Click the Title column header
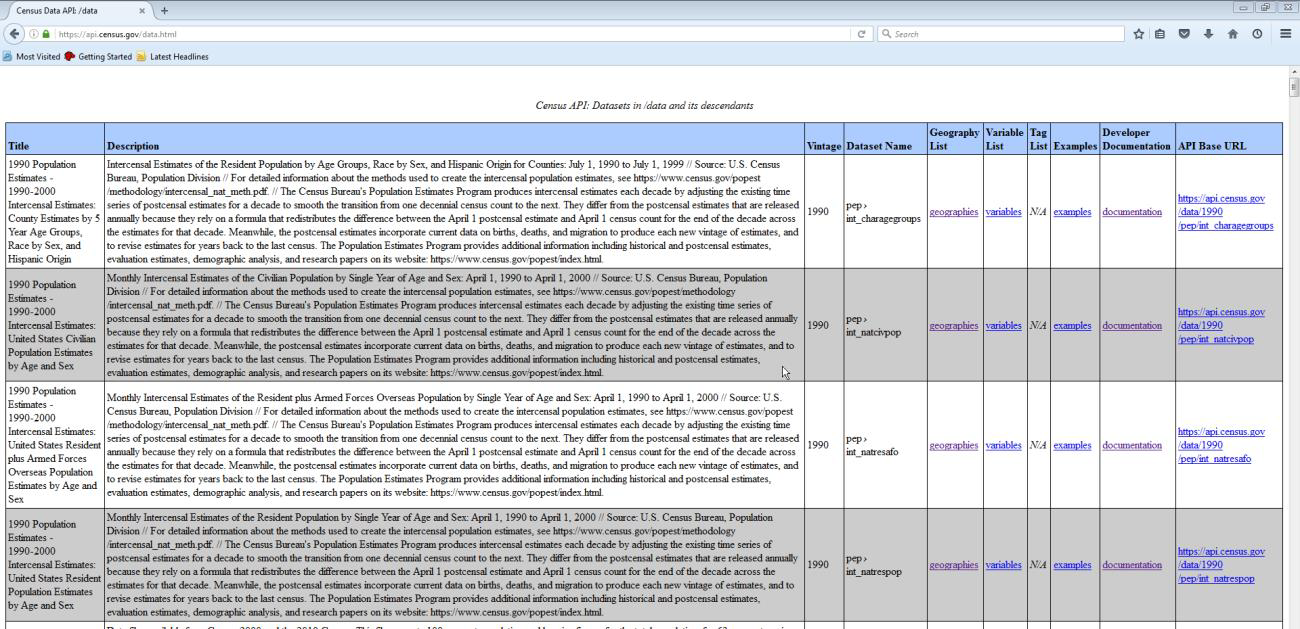Screen dimensions: 1300x629 coord(55,138)
